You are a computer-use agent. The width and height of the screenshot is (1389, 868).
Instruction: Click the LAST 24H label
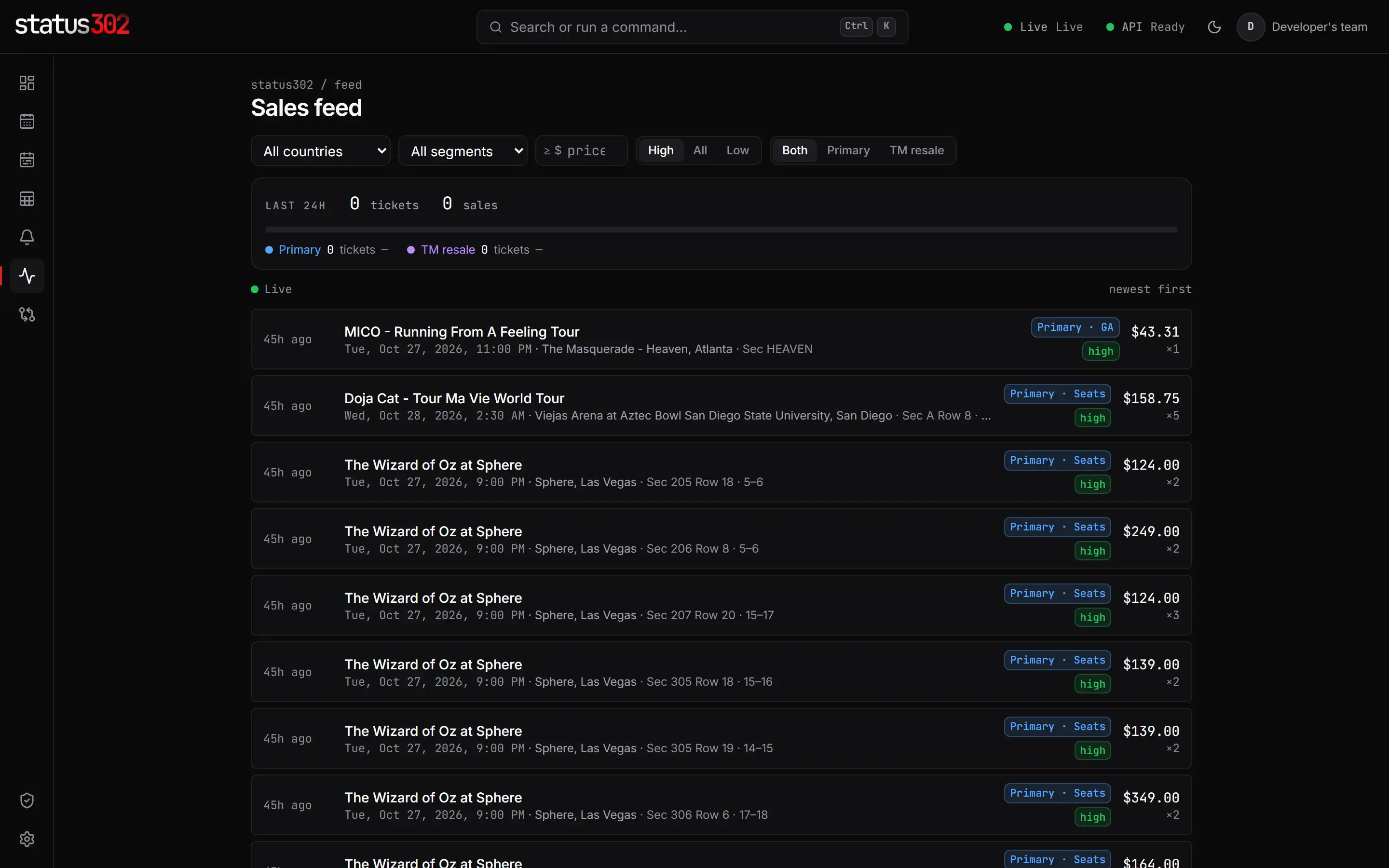[x=295, y=206]
